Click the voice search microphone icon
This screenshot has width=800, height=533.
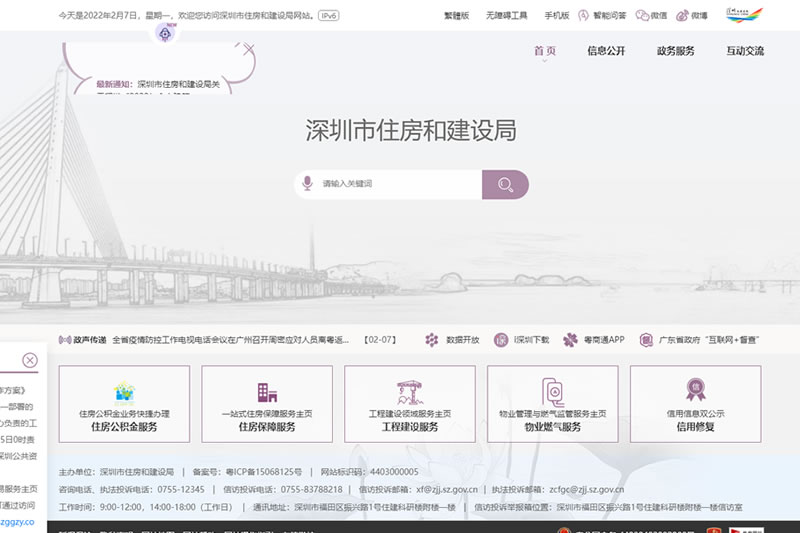(309, 184)
